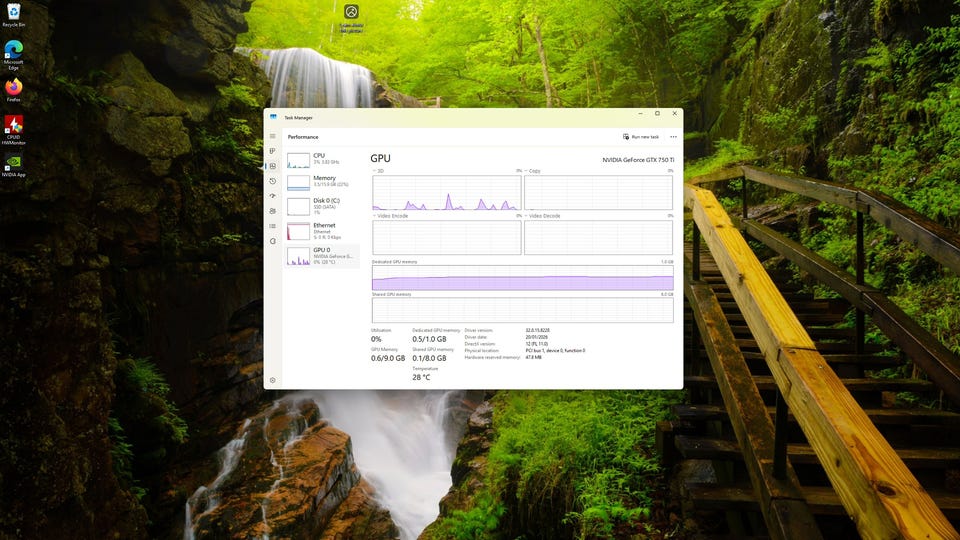The height and width of the screenshot is (540, 960).
Task: Open the Details page icon
Action: (x=272, y=226)
